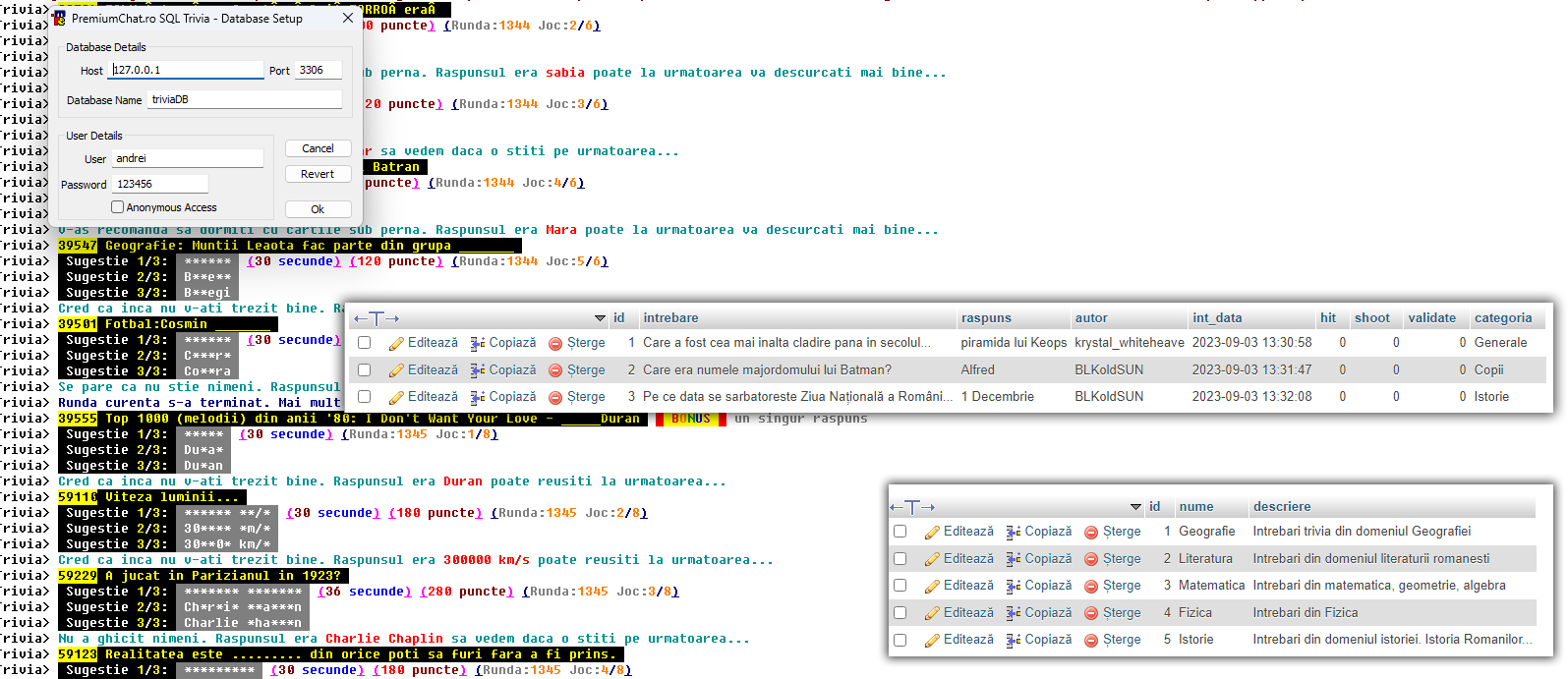Image resolution: width=1568 pixels, height=679 pixels.
Task: Sort questions table by autor column
Action: pyautogui.click(x=1091, y=318)
